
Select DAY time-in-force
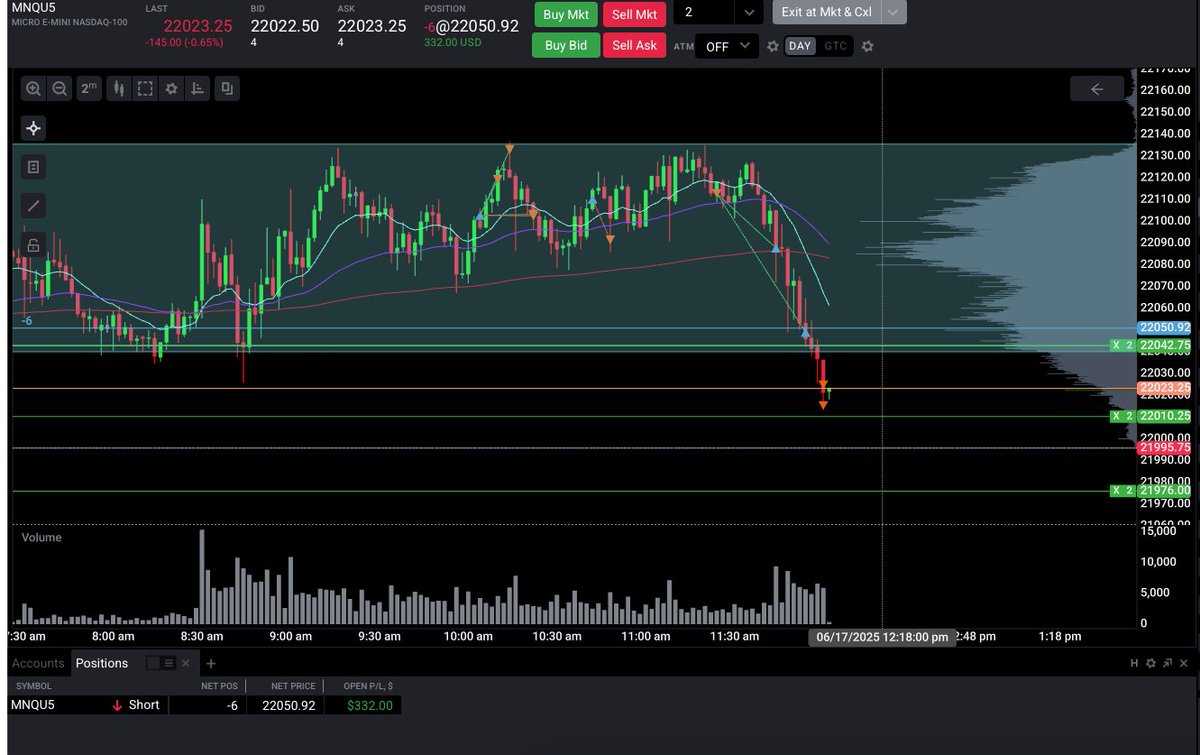799,46
